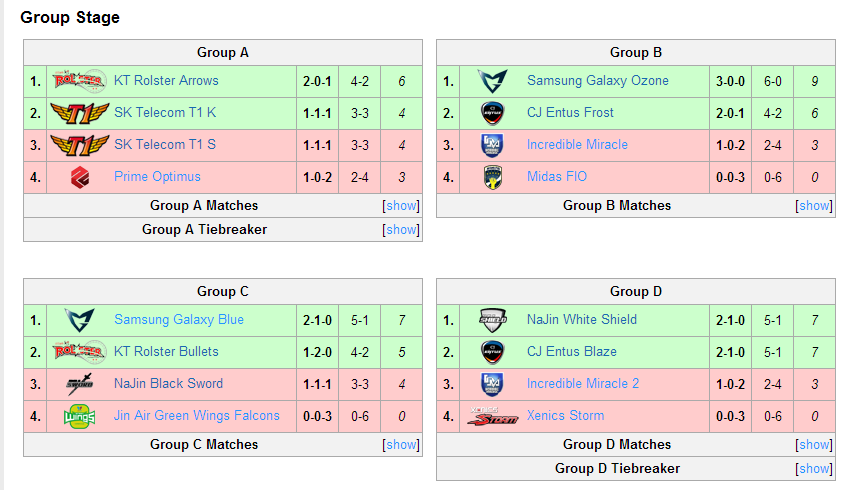Expand the Group A Tiebreaker section

401,229
